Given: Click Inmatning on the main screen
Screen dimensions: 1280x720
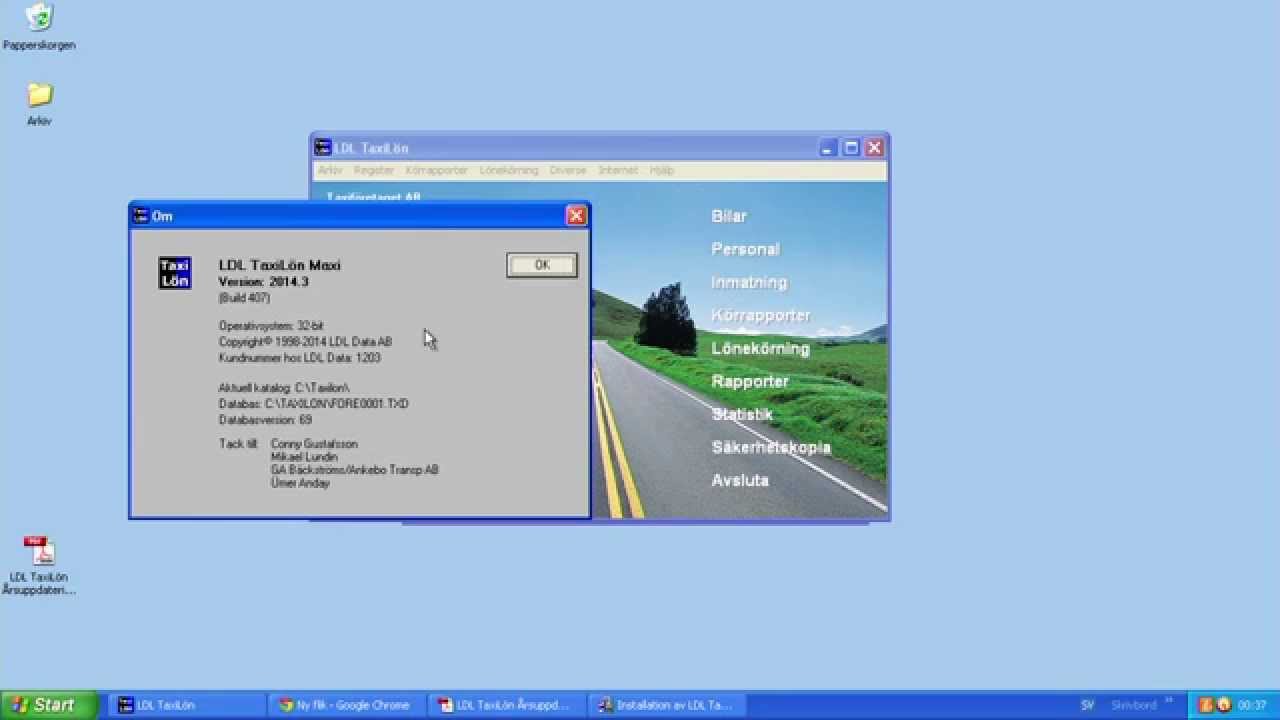Looking at the screenshot, I should [x=749, y=282].
